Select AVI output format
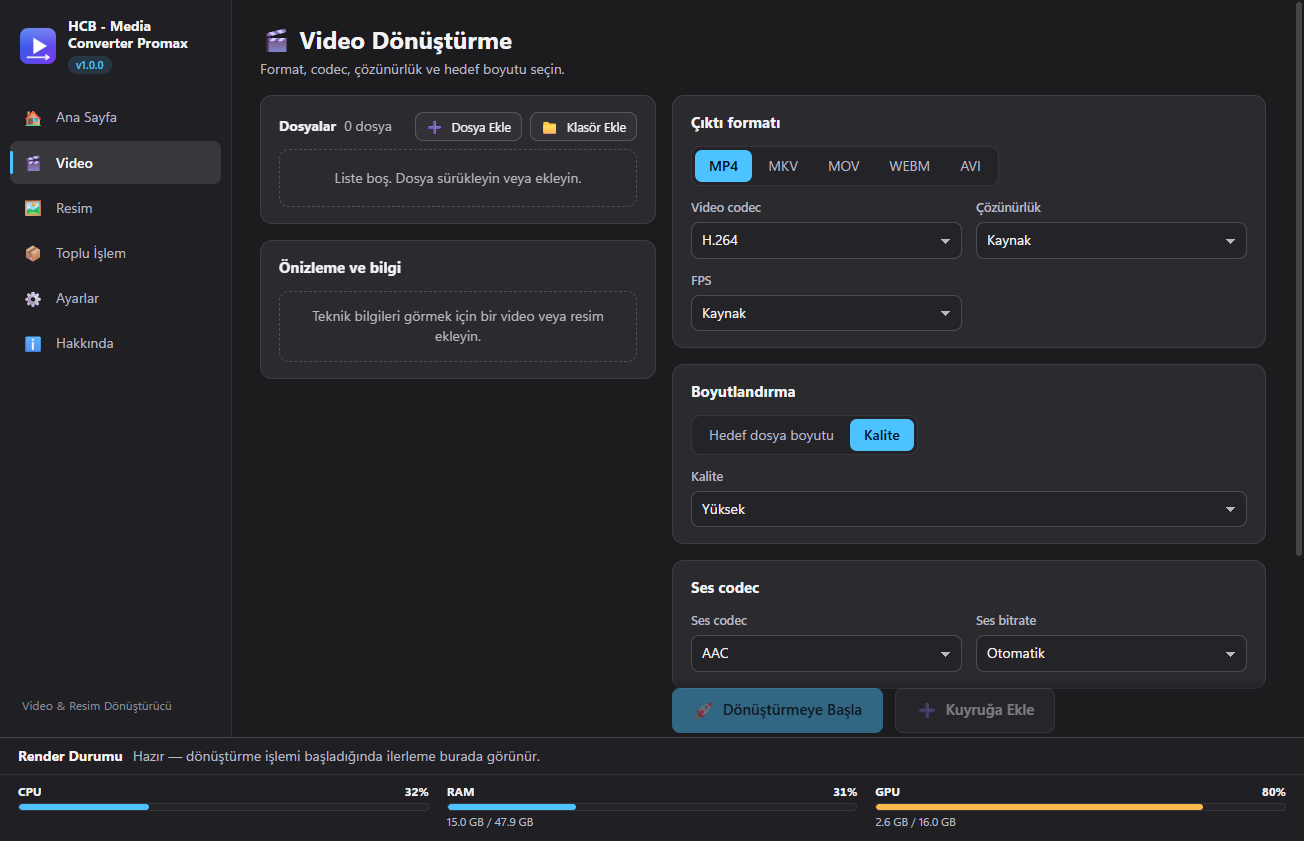This screenshot has height=841, width=1304. point(970,166)
